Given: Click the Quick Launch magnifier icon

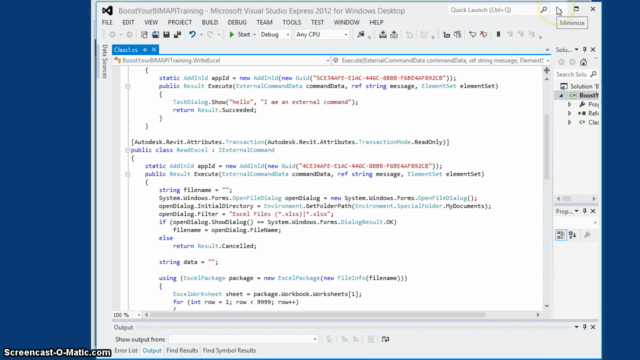Looking at the screenshot, I should tap(544, 10).
